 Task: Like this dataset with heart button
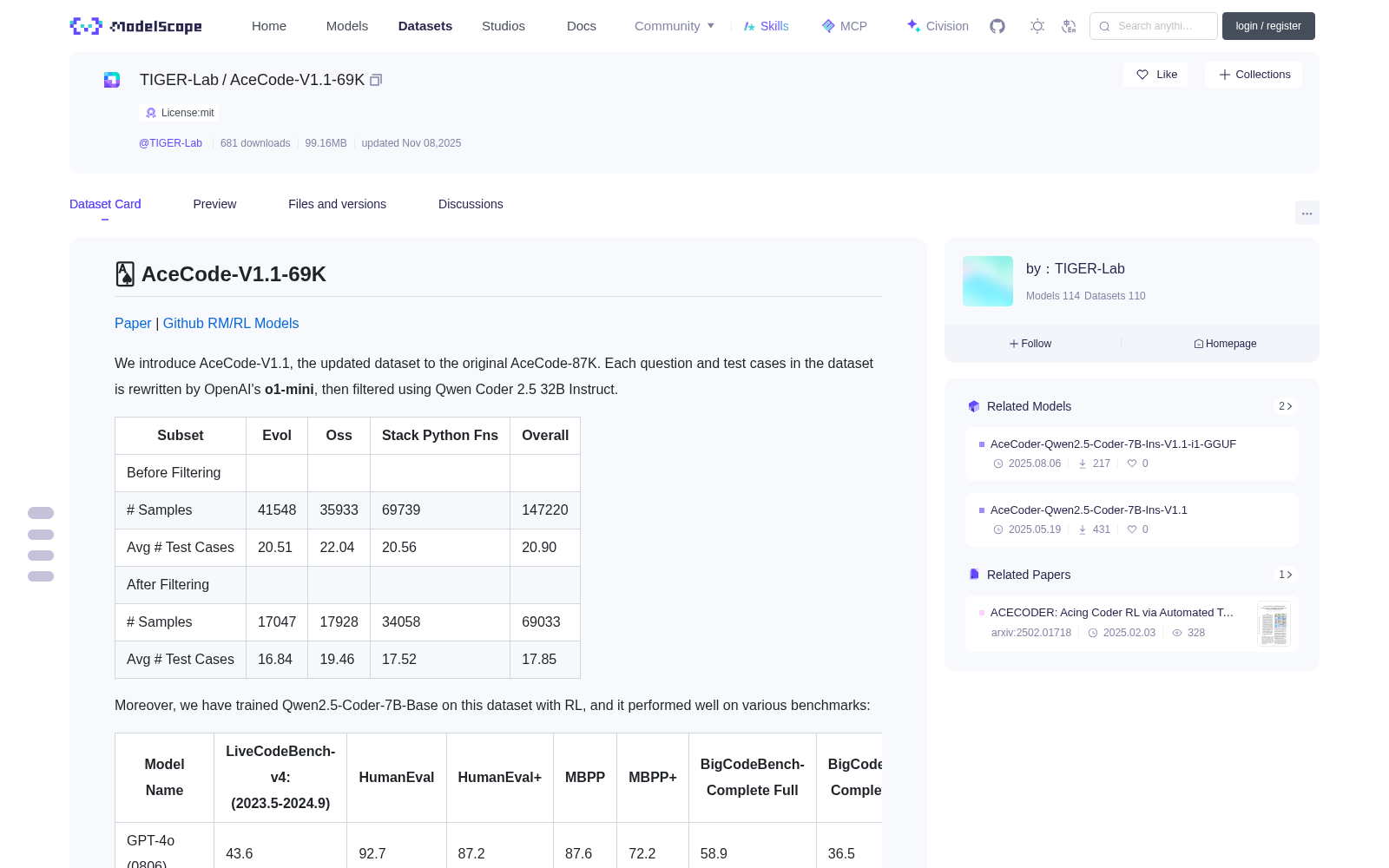tap(1156, 75)
